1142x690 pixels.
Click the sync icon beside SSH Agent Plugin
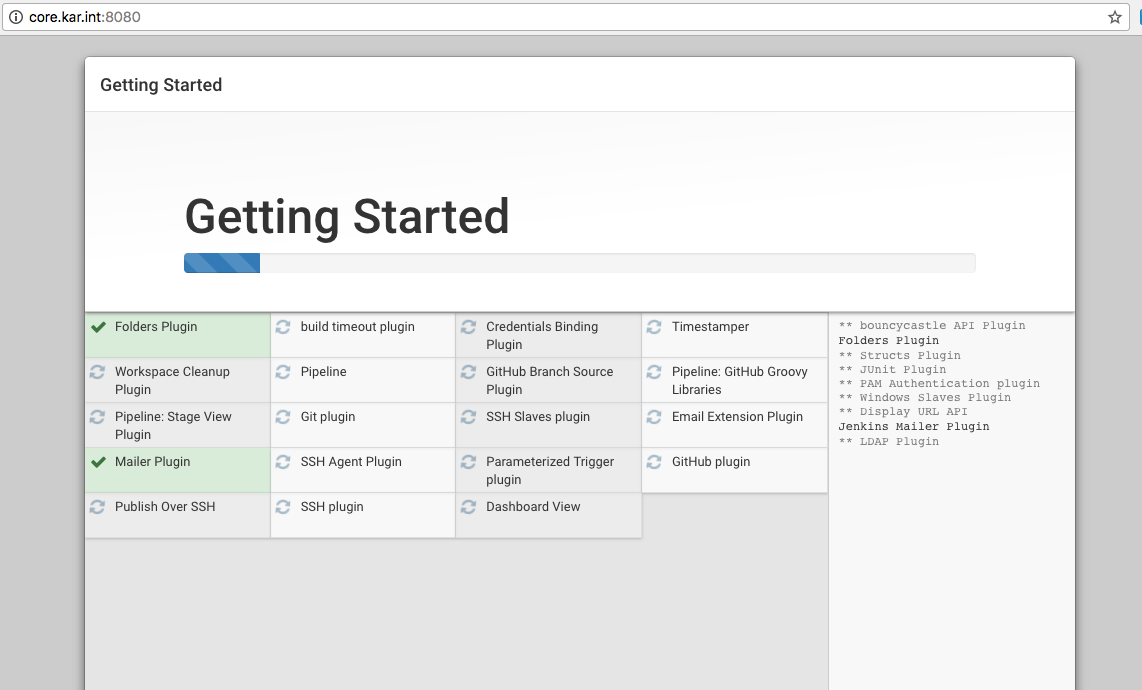point(283,462)
